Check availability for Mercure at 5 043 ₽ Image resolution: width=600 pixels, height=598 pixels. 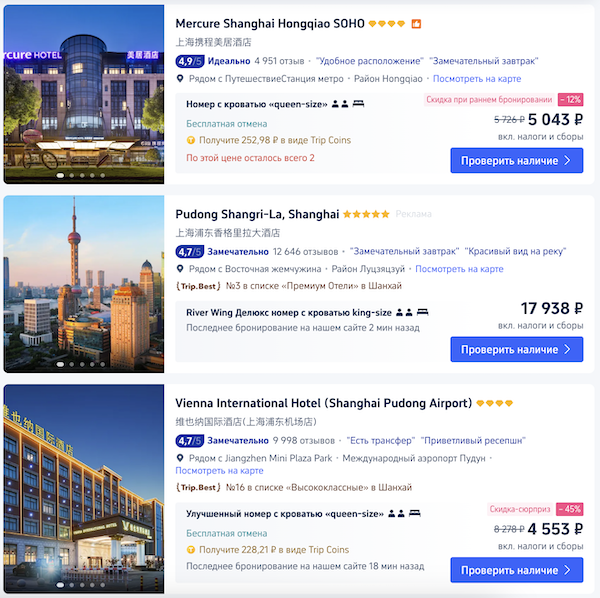517,160
